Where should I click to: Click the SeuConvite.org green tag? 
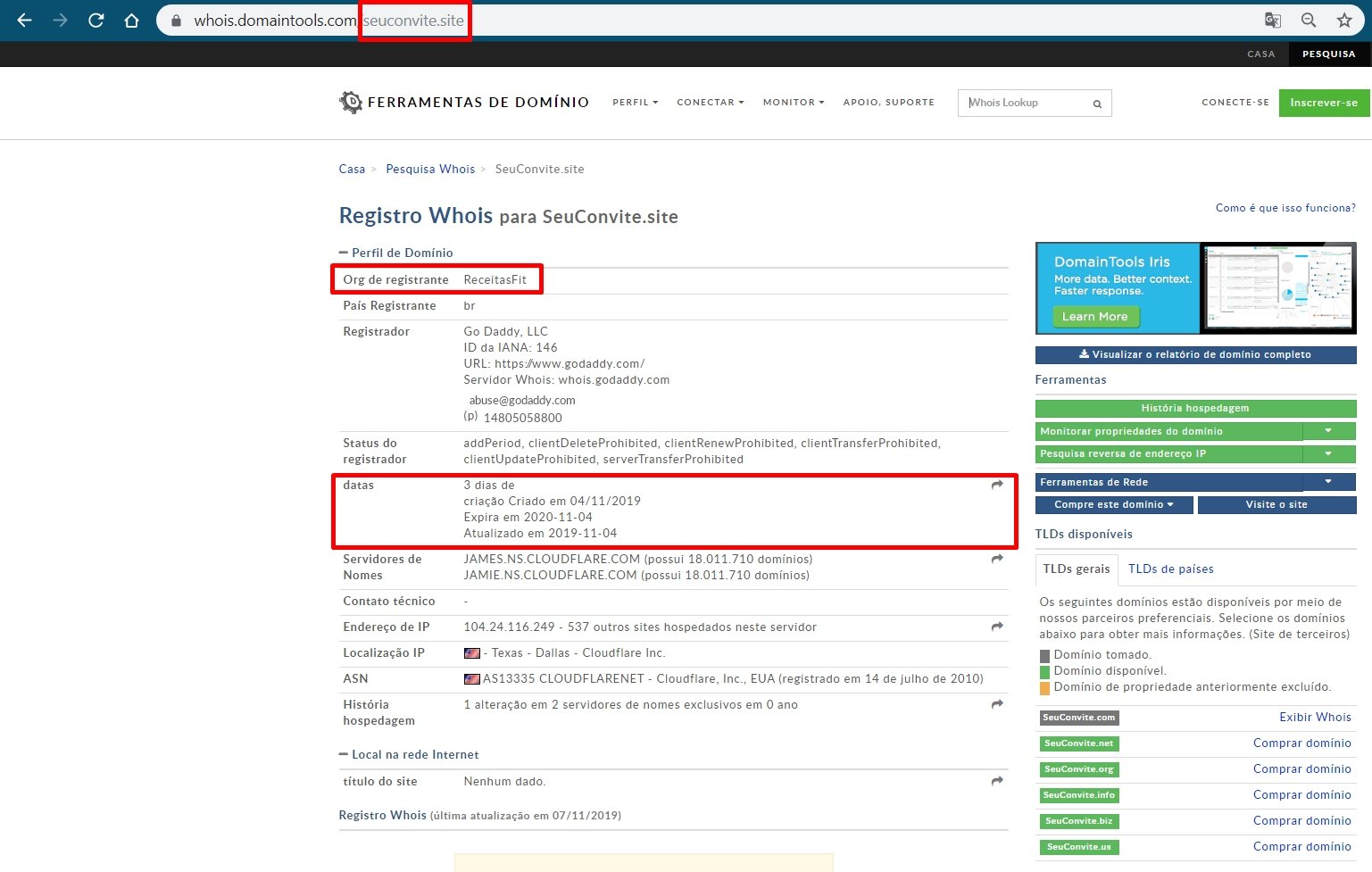coord(1079,769)
